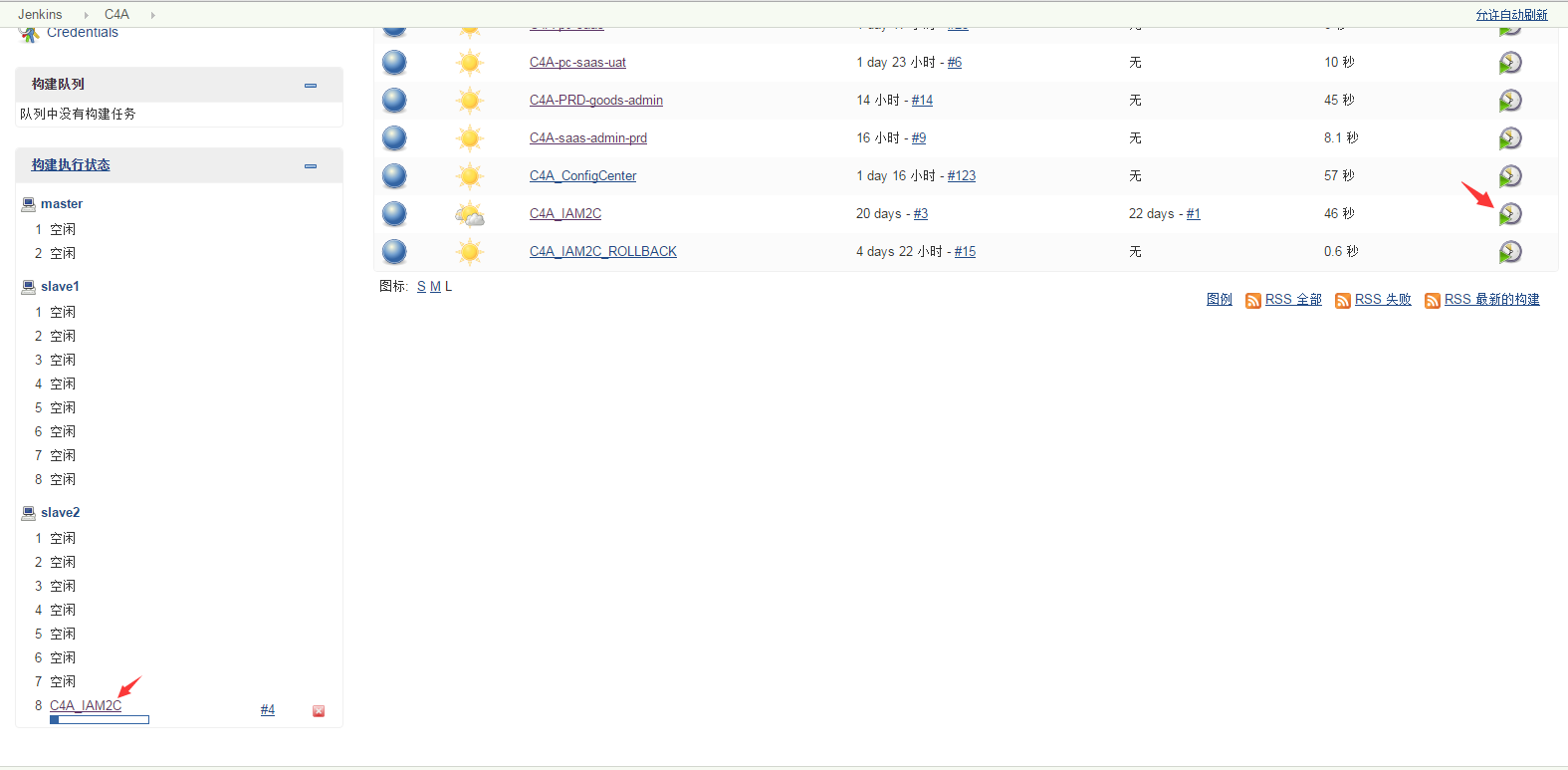The height and width of the screenshot is (770, 1568).
Task: Click the RSS 最新的构建 feed icon
Action: 1433,301
